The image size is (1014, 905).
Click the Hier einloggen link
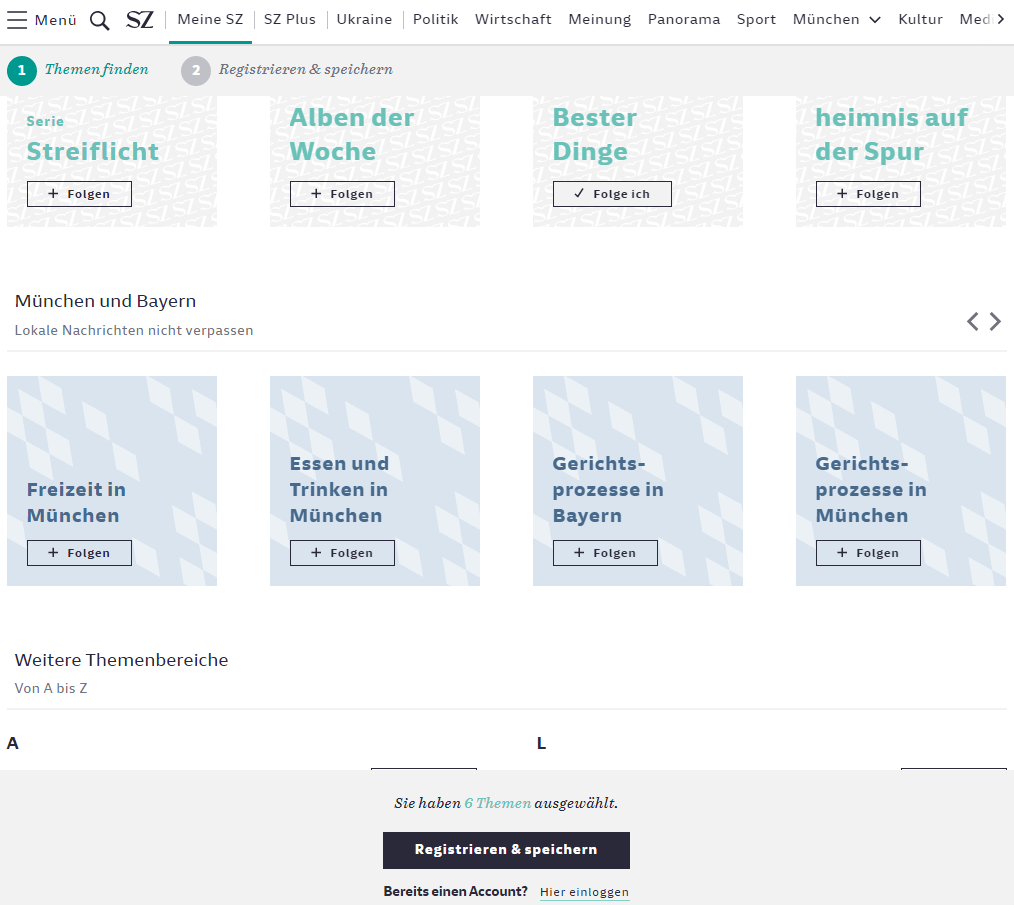click(584, 892)
